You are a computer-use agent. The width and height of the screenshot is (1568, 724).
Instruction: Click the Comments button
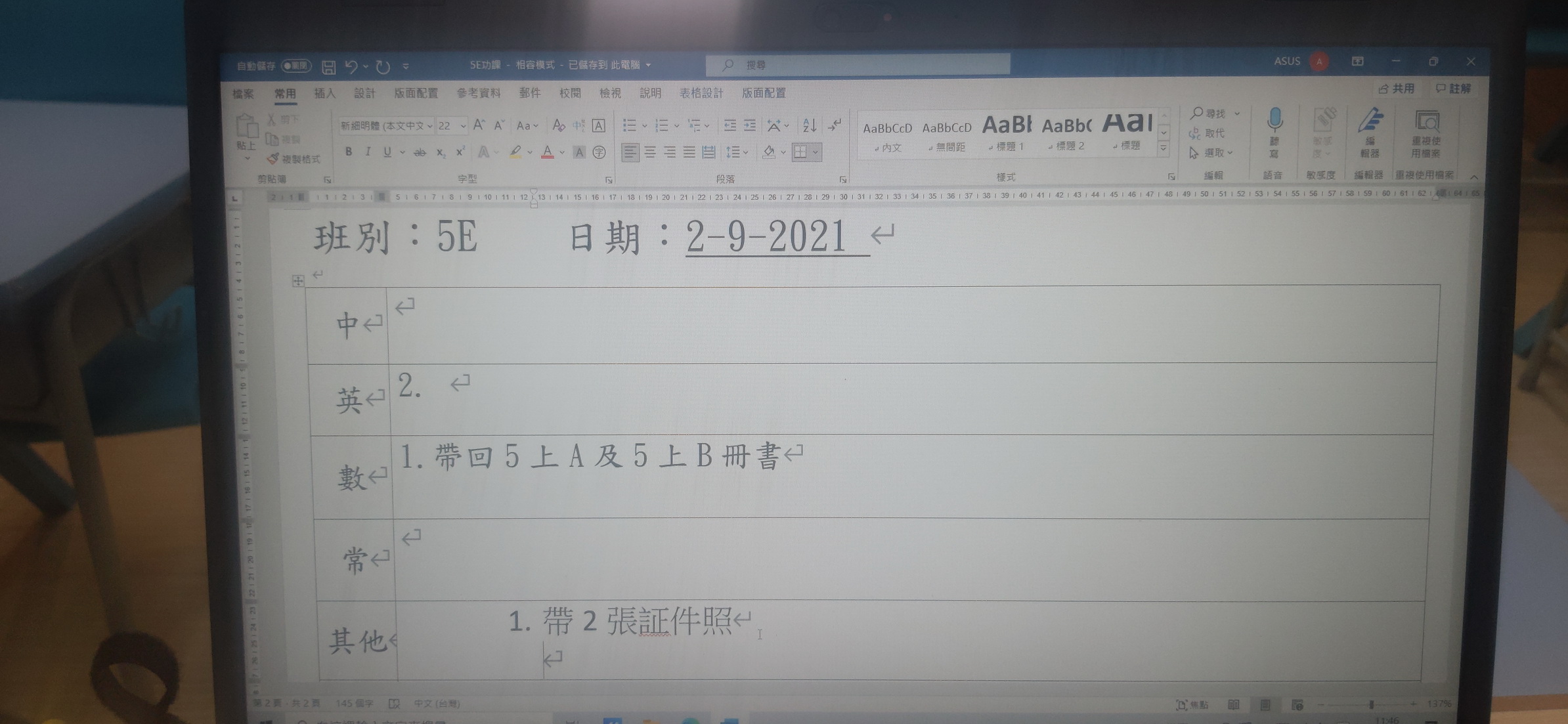[x=1453, y=88]
